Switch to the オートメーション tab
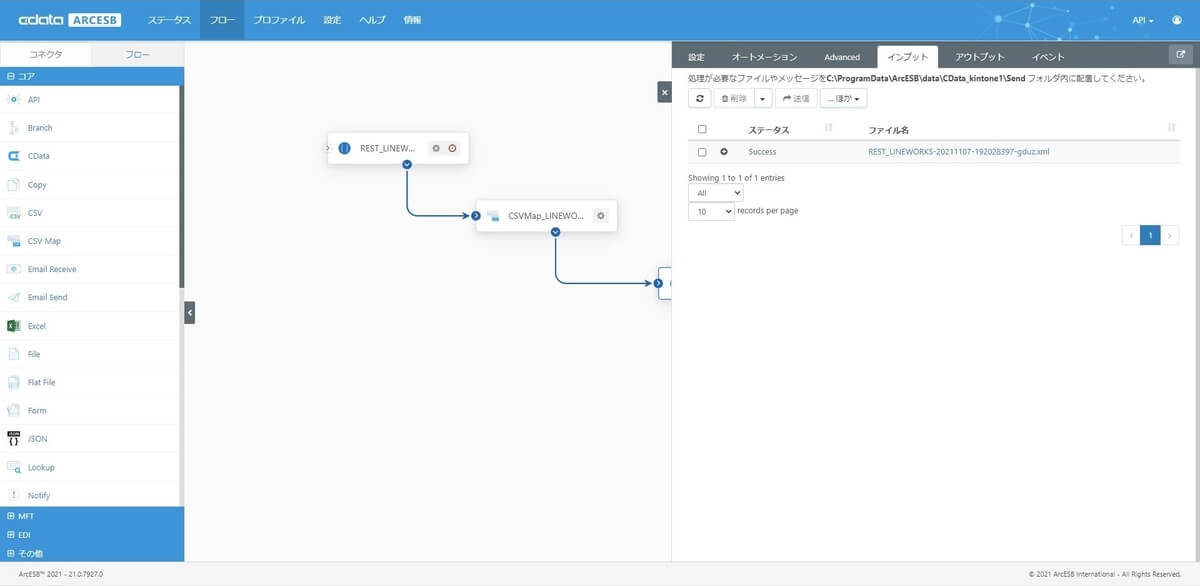1200x586 pixels. pyautogui.click(x=764, y=57)
